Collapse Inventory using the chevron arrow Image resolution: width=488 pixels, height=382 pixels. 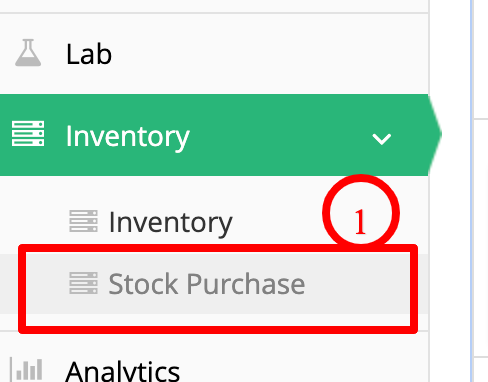(381, 139)
